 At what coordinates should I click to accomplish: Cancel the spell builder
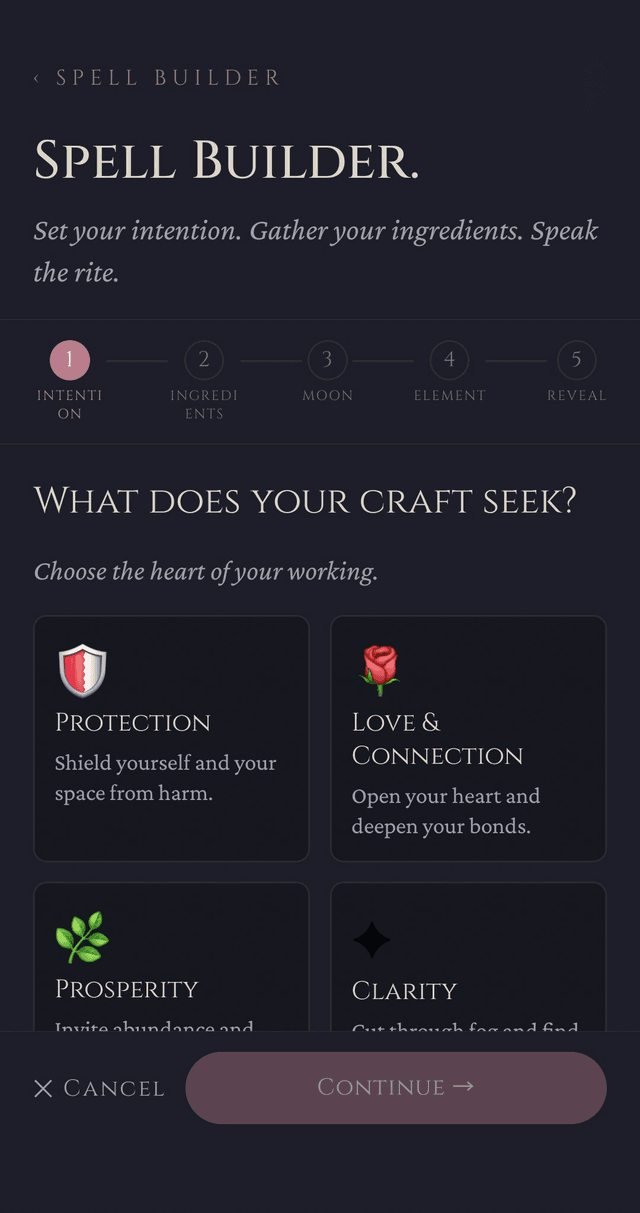point(98,1088)
